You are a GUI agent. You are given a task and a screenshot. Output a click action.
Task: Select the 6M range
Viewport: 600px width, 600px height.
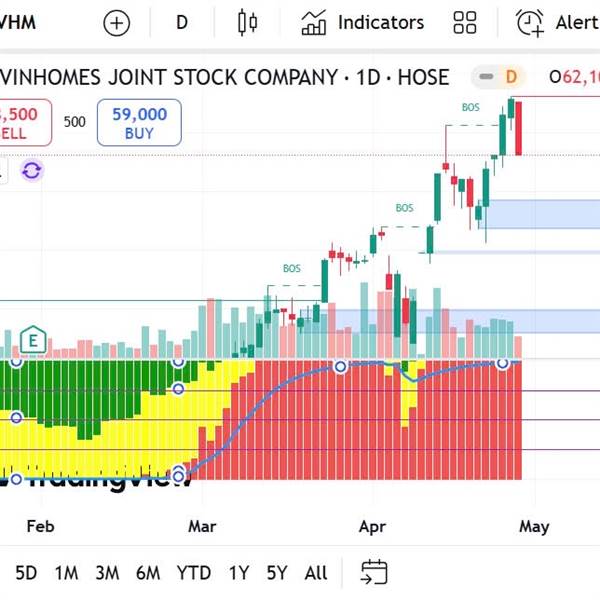coord(148,573)
